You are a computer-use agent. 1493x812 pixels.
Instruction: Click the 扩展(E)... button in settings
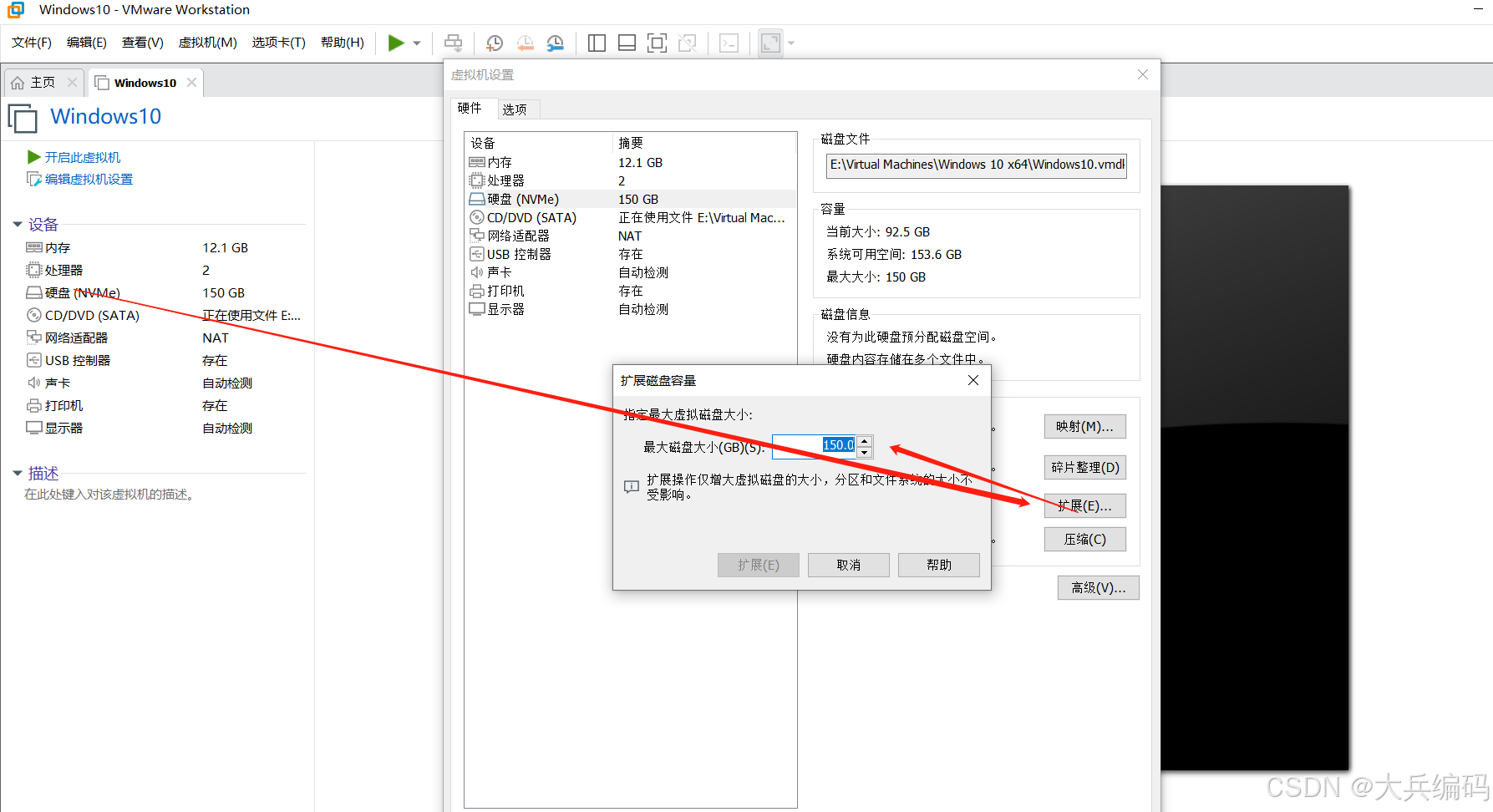1084,505
